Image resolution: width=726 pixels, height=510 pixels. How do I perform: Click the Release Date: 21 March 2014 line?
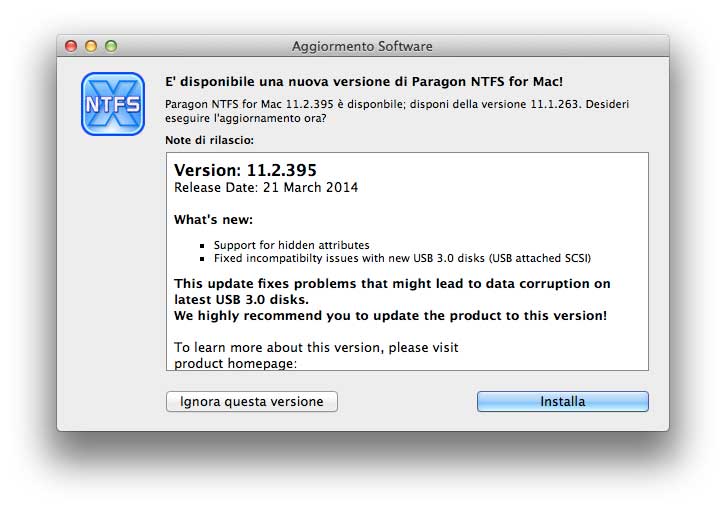click(x=266, y=187)
